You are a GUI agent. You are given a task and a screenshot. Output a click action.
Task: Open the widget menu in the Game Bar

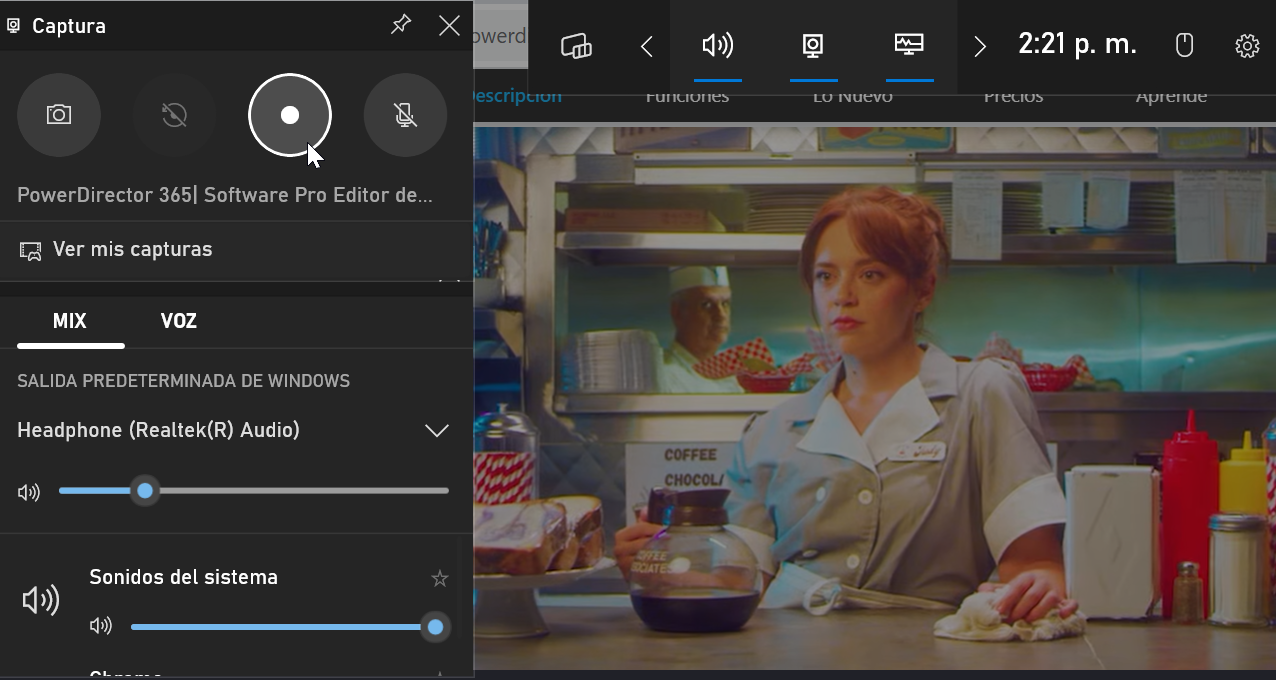click(576, 46)
